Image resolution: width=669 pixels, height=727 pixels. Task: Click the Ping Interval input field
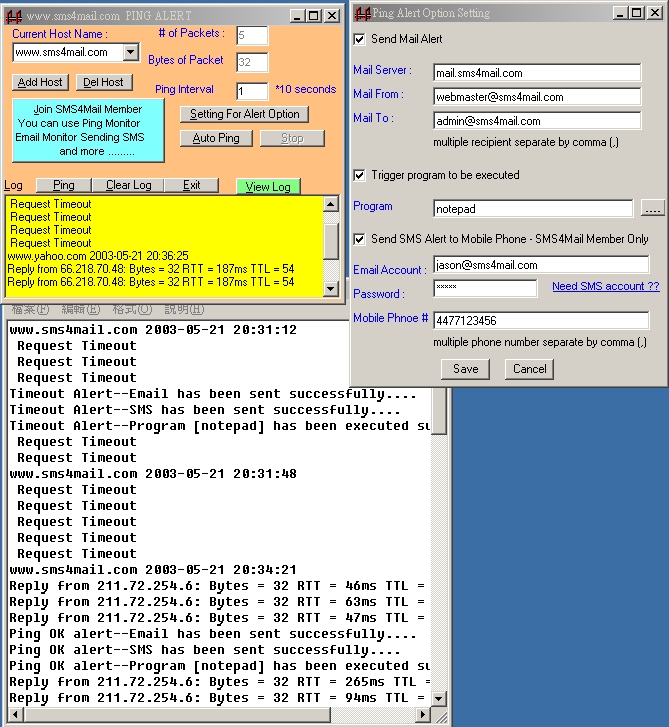(x=252, y=91)
